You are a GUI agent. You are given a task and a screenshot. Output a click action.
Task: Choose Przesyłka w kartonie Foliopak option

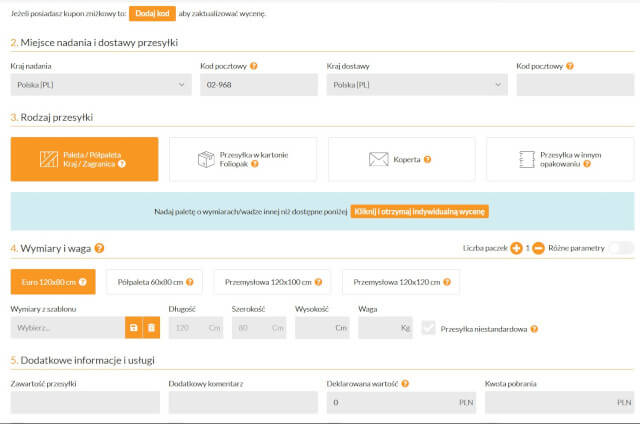click(245, 159)
